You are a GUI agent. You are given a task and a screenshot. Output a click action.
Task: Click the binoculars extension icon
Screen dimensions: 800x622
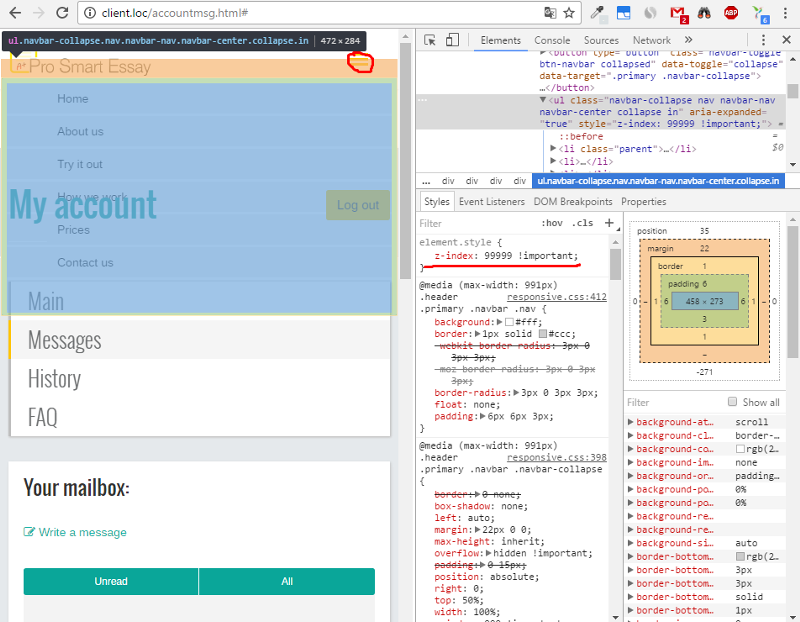[705, 13]
